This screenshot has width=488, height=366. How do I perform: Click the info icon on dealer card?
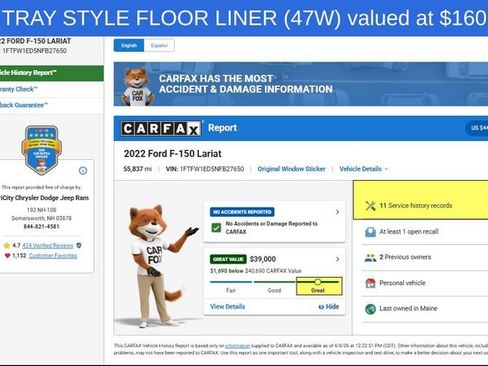click(83, 171)
